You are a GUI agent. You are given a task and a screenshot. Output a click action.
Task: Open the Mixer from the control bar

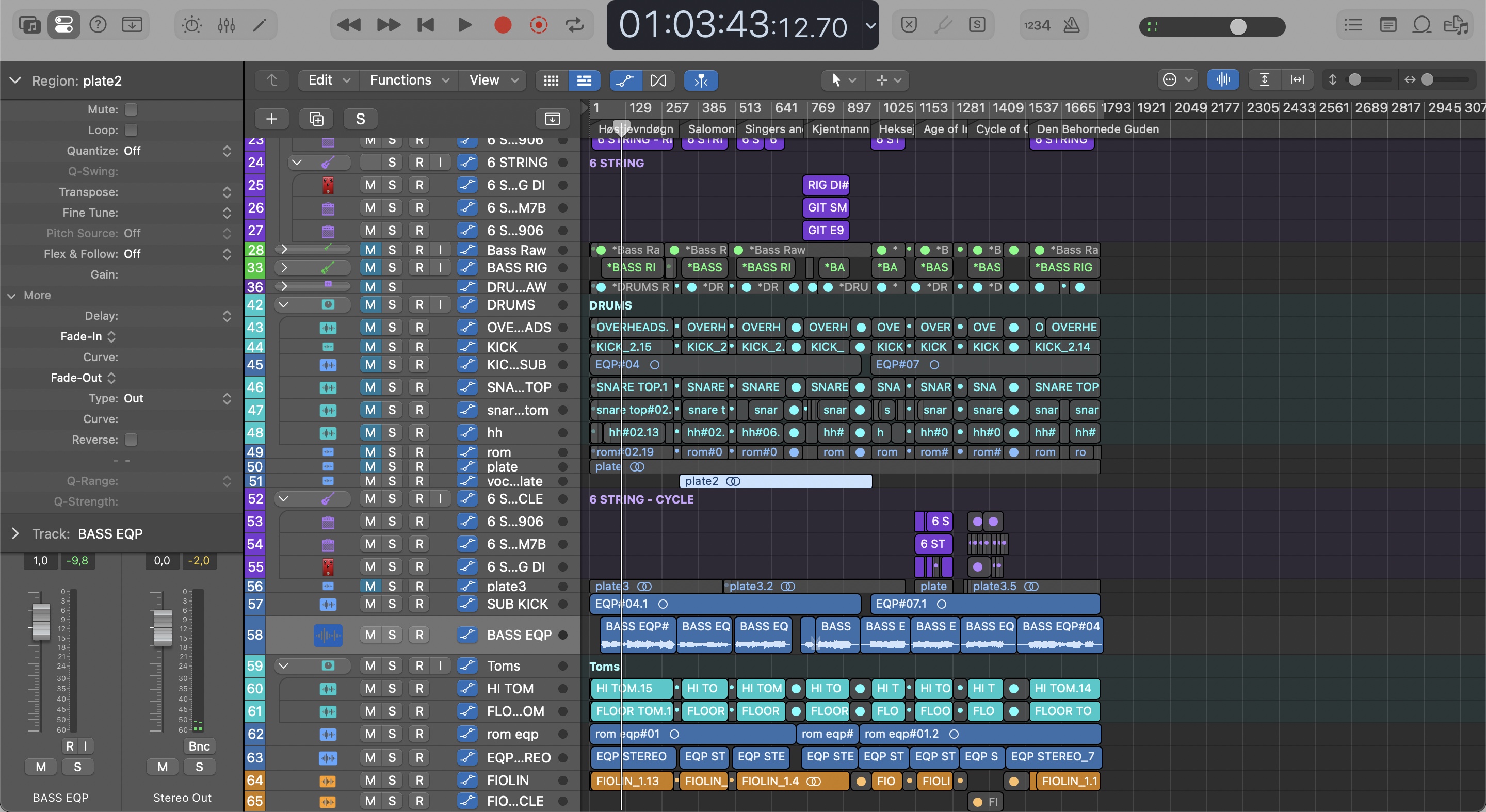tap(226, 25)
